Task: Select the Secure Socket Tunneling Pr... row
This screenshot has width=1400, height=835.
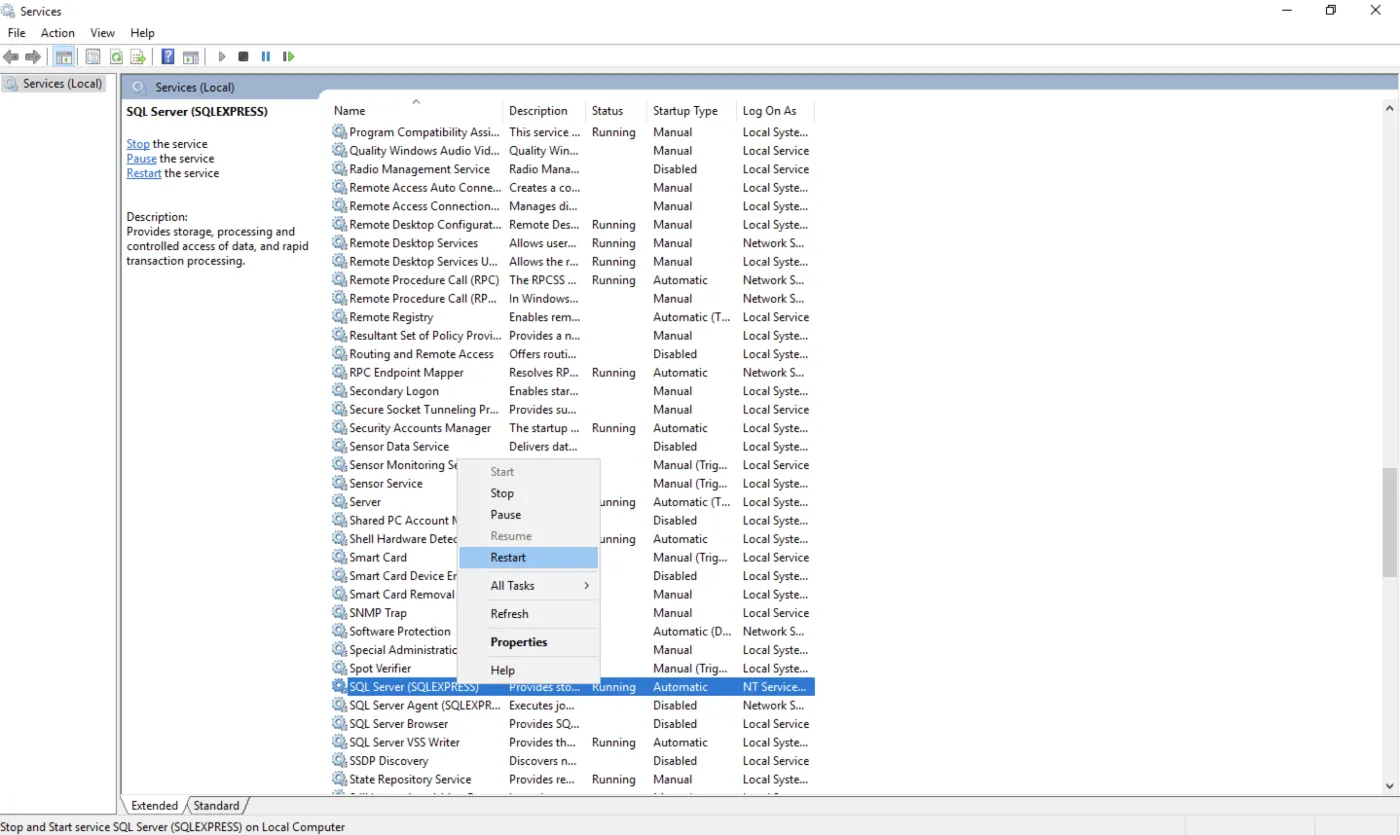Action: pos(572,410)
